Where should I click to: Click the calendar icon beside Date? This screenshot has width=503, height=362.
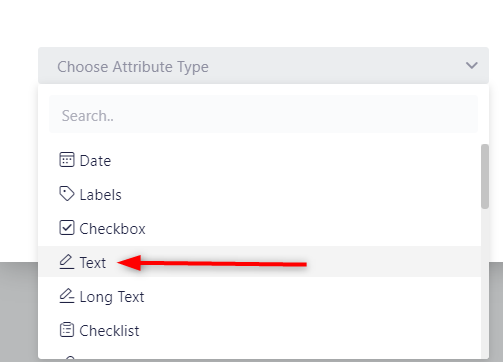click(x=67, y=160)
